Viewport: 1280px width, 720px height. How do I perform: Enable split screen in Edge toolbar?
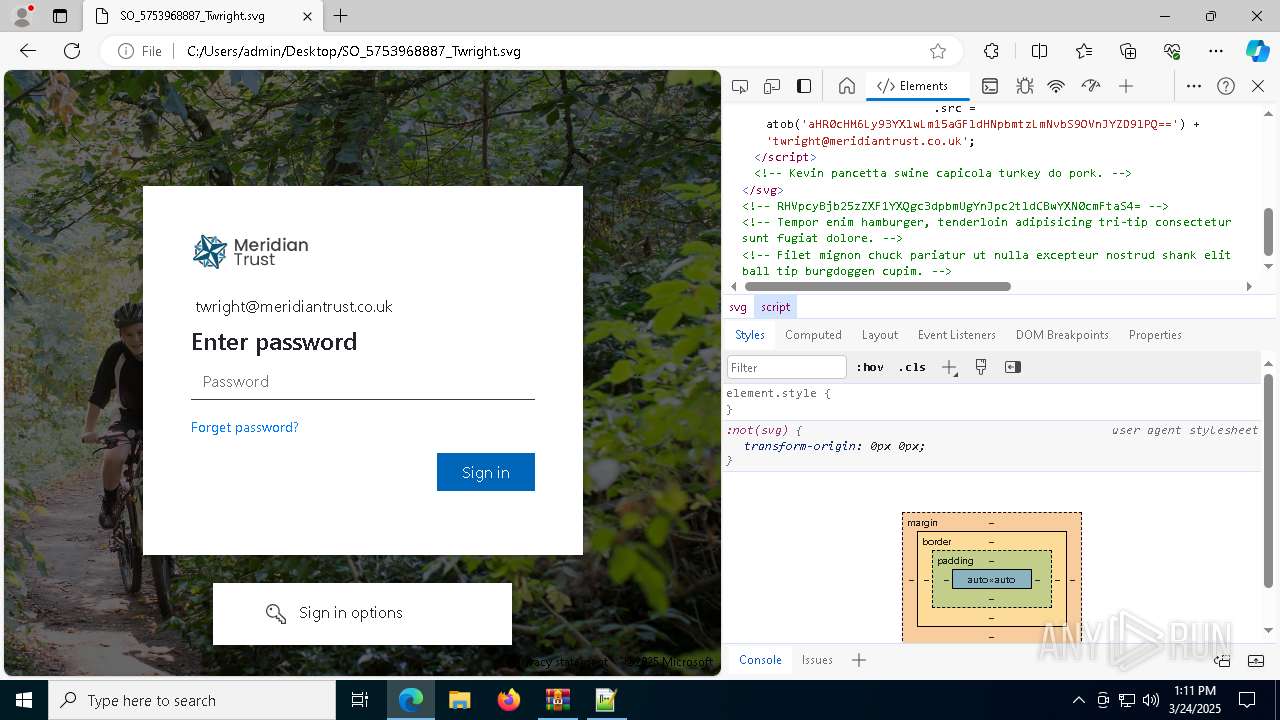pos(1039,51)
